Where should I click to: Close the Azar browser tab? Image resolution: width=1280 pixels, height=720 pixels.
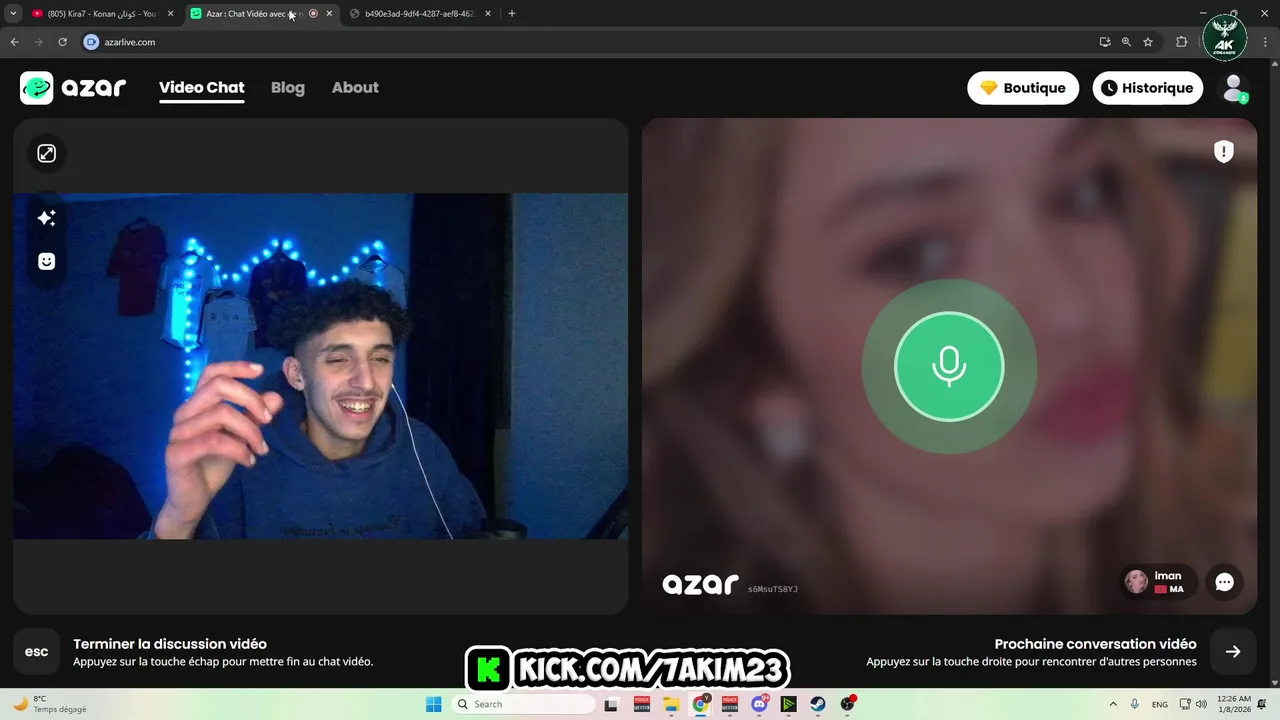click(x=329, y=14)
